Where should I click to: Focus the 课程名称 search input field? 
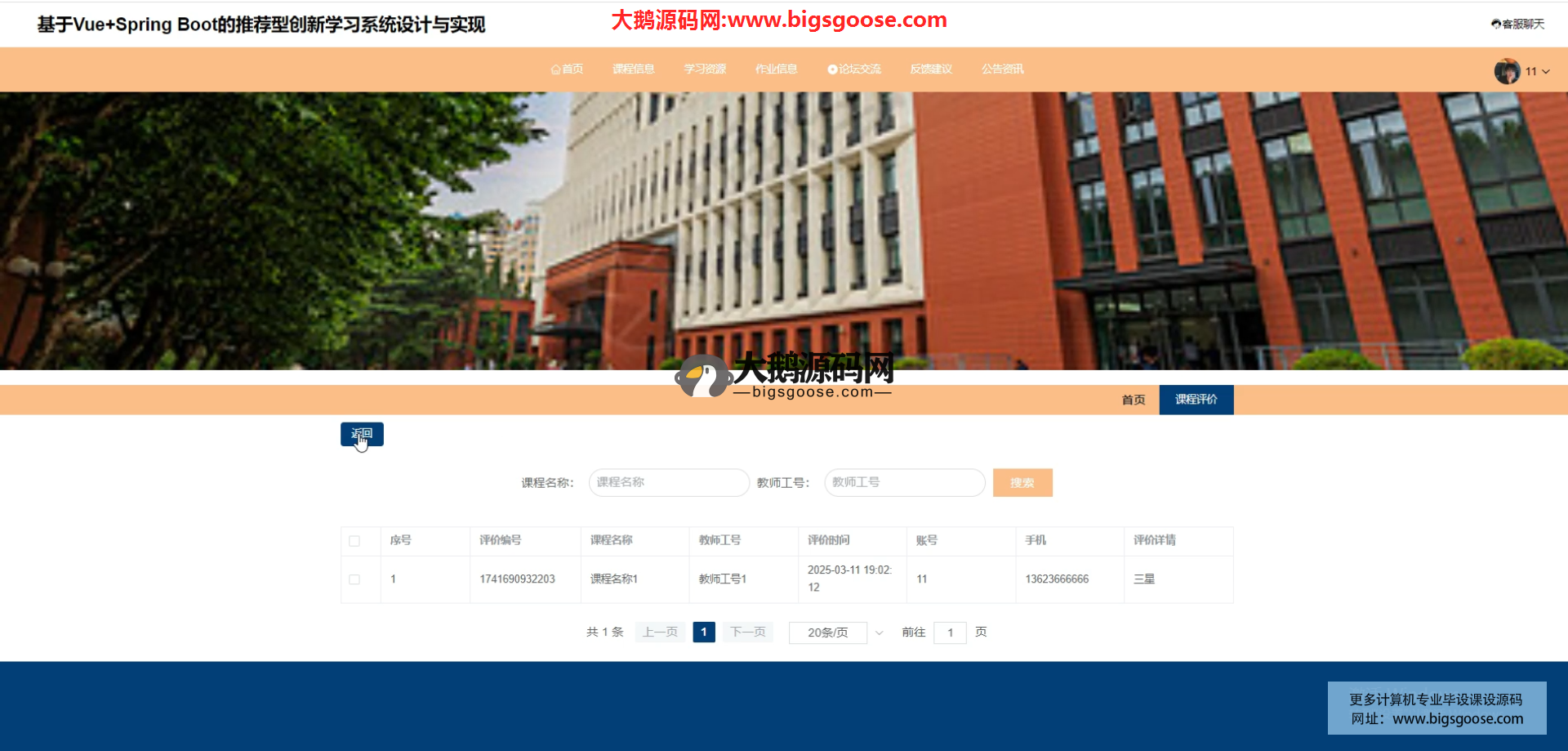(668, 483)
